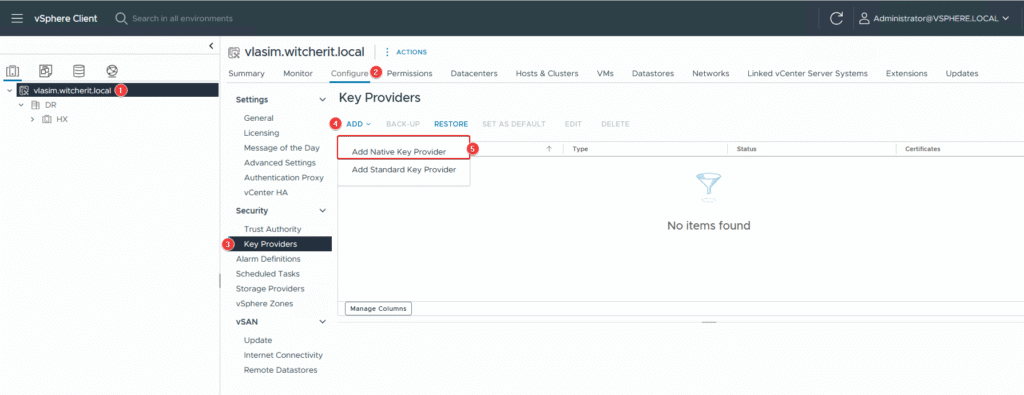
Task: Open the Networks tab
Action: (711, 73)
